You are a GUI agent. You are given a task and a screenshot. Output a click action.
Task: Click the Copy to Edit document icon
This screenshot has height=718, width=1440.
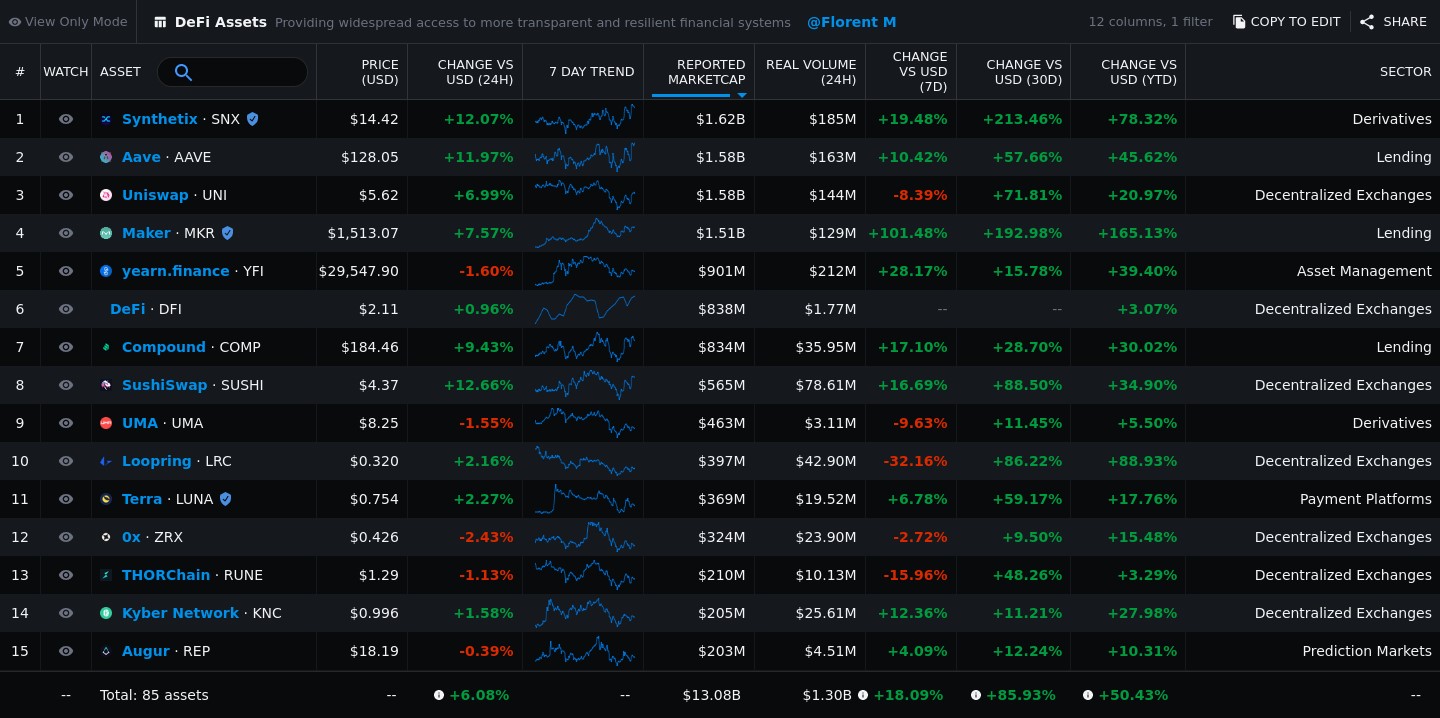pyautogui.click(x=1239, y=22)
